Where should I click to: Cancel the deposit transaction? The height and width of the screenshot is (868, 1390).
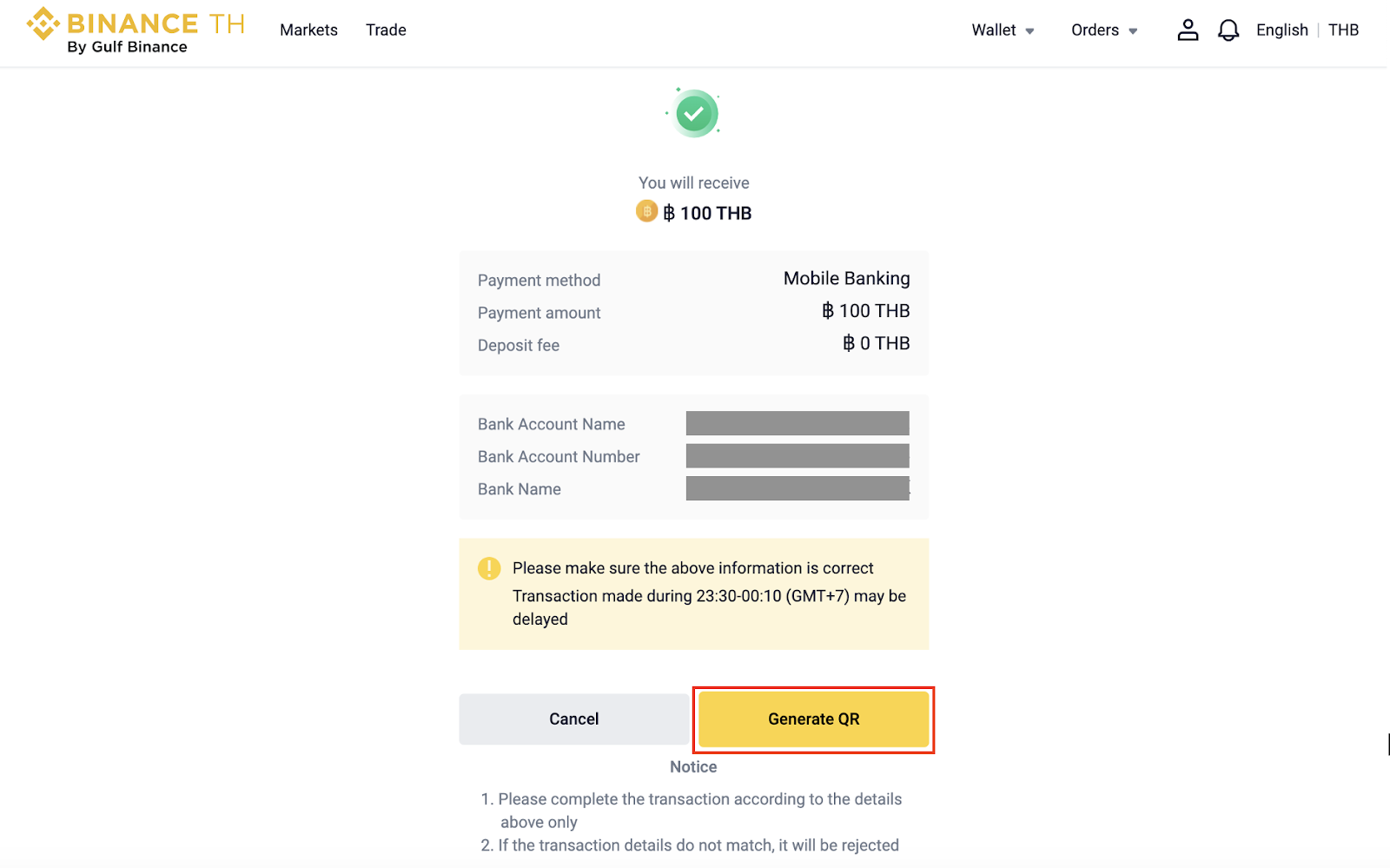[x=573, y=719]
